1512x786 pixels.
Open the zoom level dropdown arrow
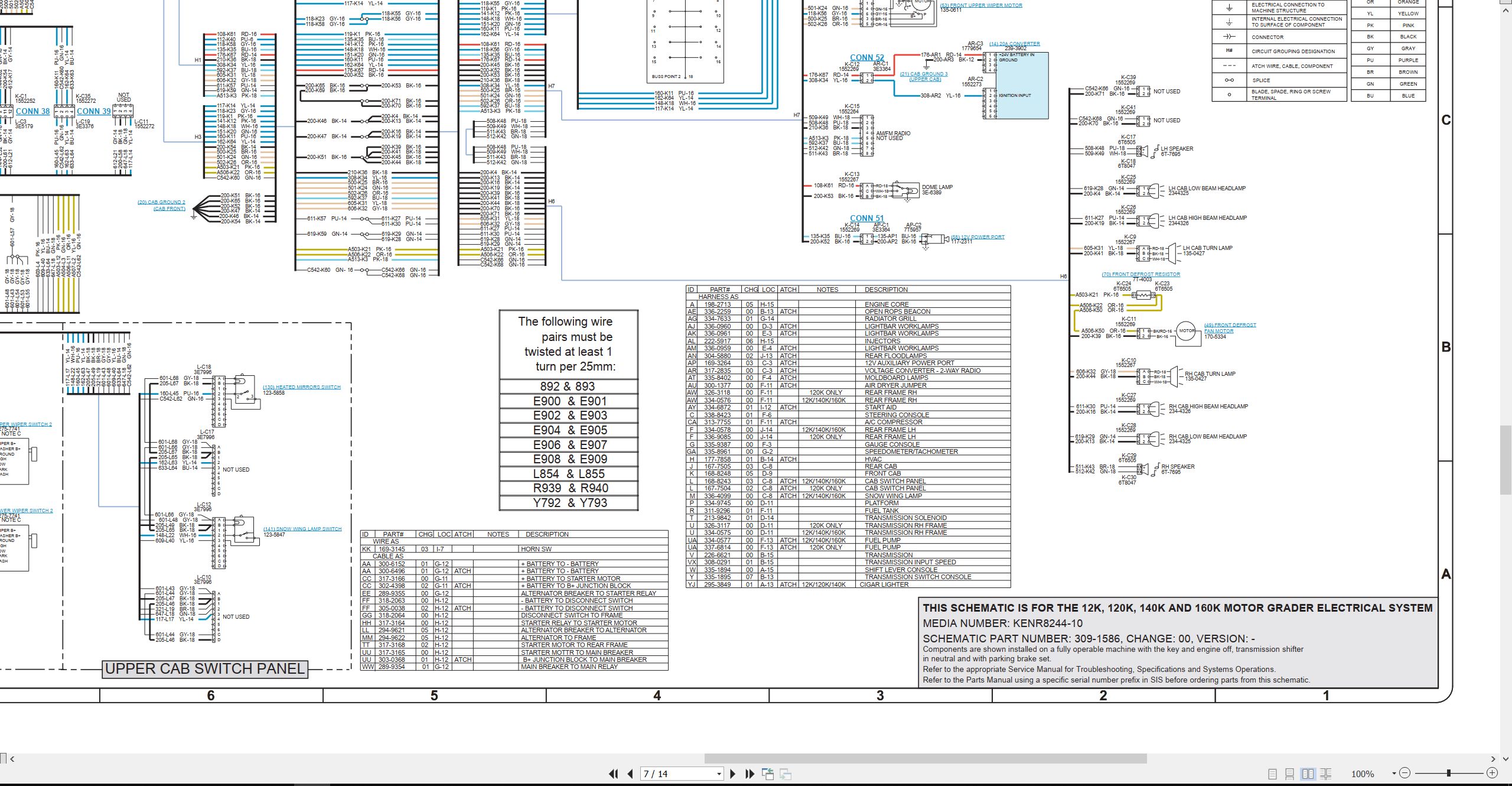tap(1394, 774)
